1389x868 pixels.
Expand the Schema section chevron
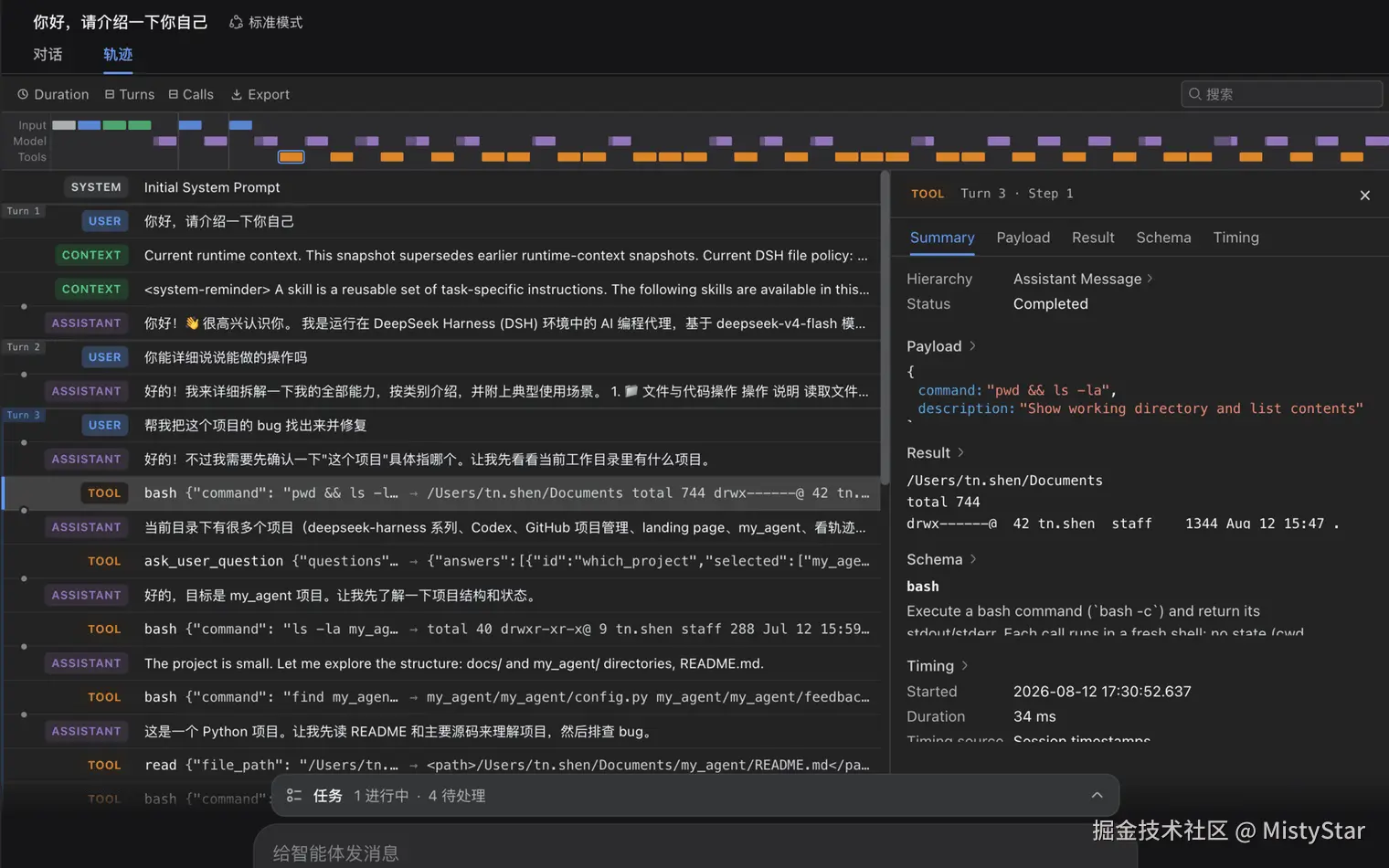[972, 559]
